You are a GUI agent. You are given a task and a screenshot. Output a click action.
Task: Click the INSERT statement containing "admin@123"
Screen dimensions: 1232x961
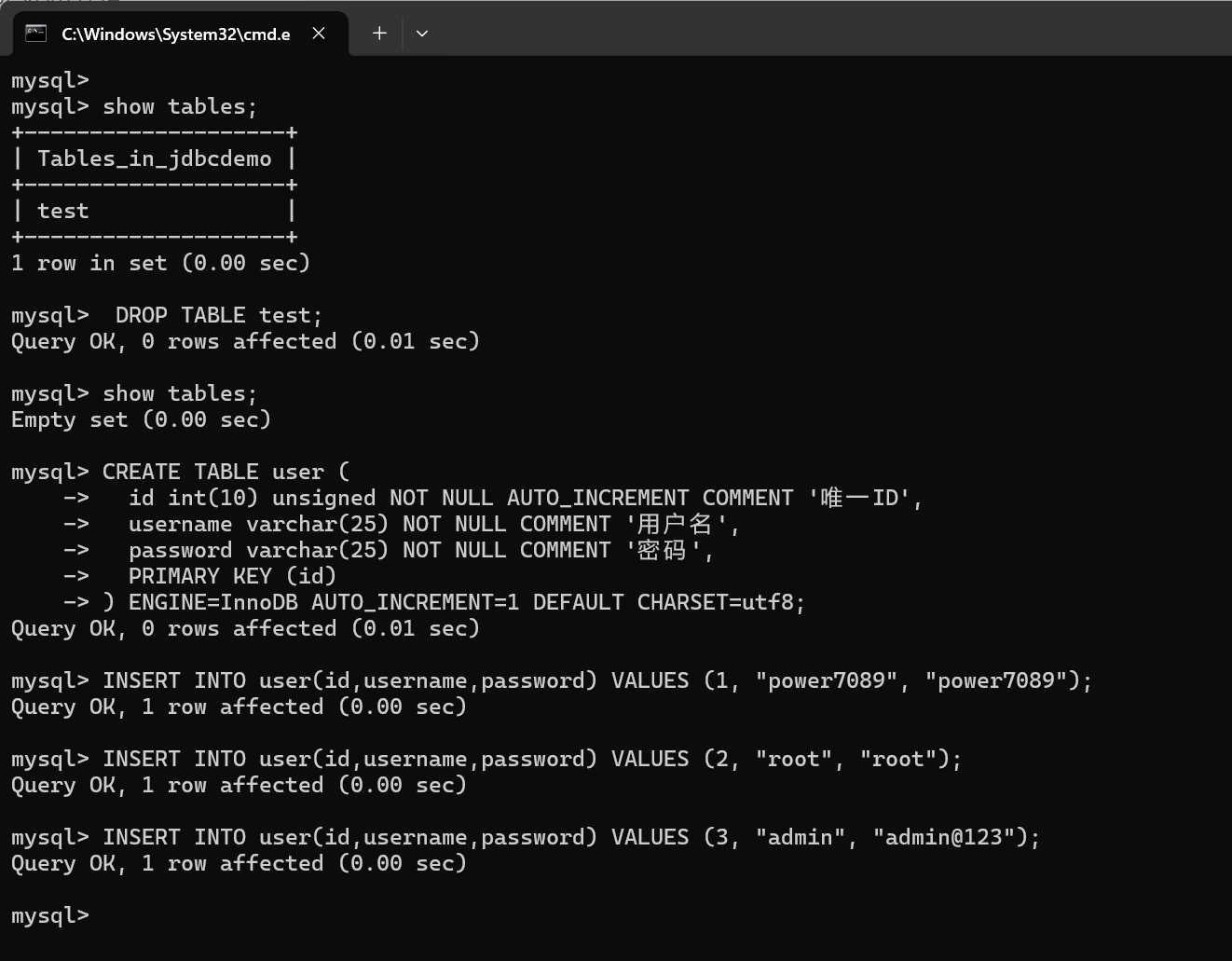(x=570, y=837)
